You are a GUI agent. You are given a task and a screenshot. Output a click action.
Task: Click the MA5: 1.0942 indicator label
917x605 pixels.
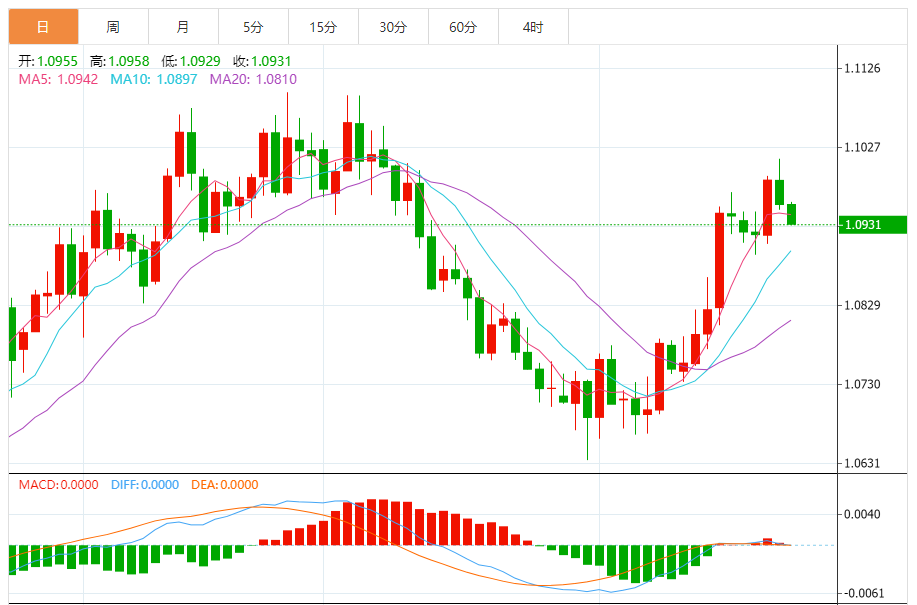(x=58, y=79)
